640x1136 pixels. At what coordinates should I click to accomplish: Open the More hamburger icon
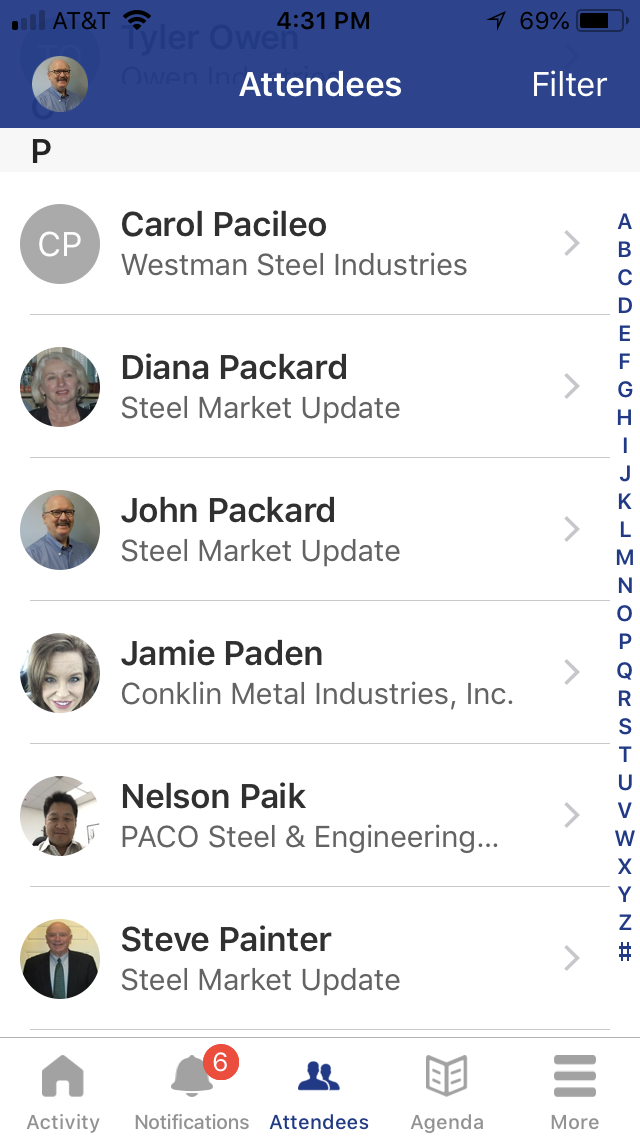(575, 1078)
